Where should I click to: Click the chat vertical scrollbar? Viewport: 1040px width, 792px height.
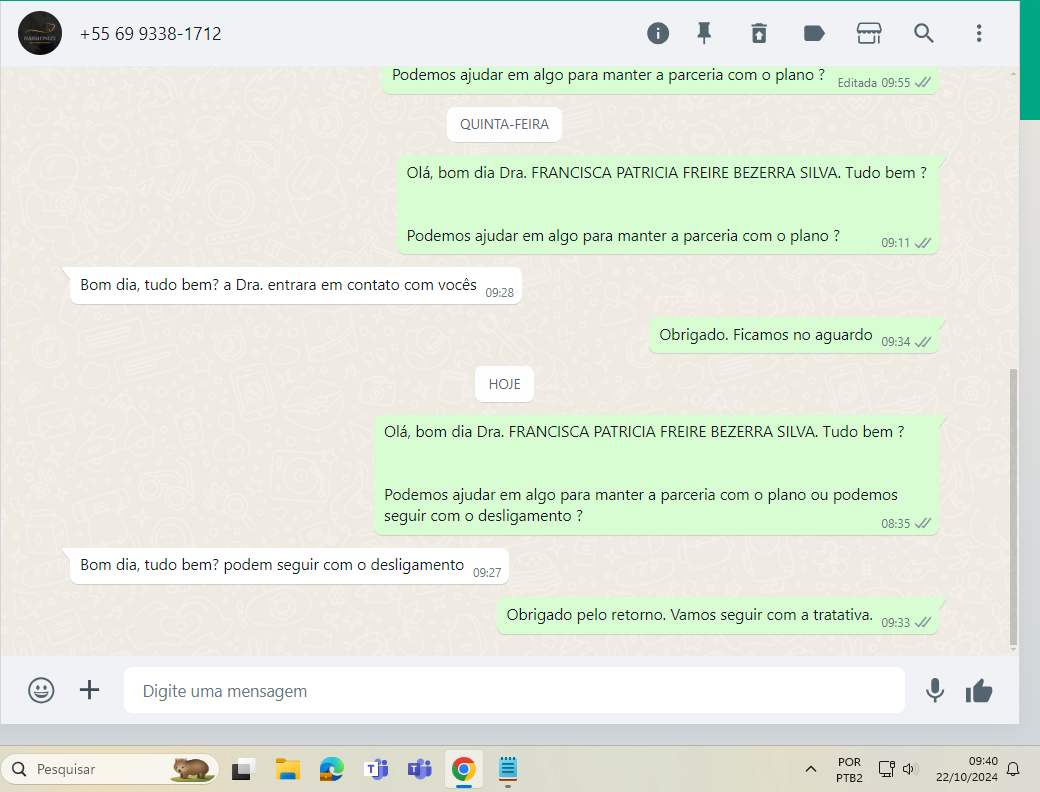click(x=1013, y=500)
